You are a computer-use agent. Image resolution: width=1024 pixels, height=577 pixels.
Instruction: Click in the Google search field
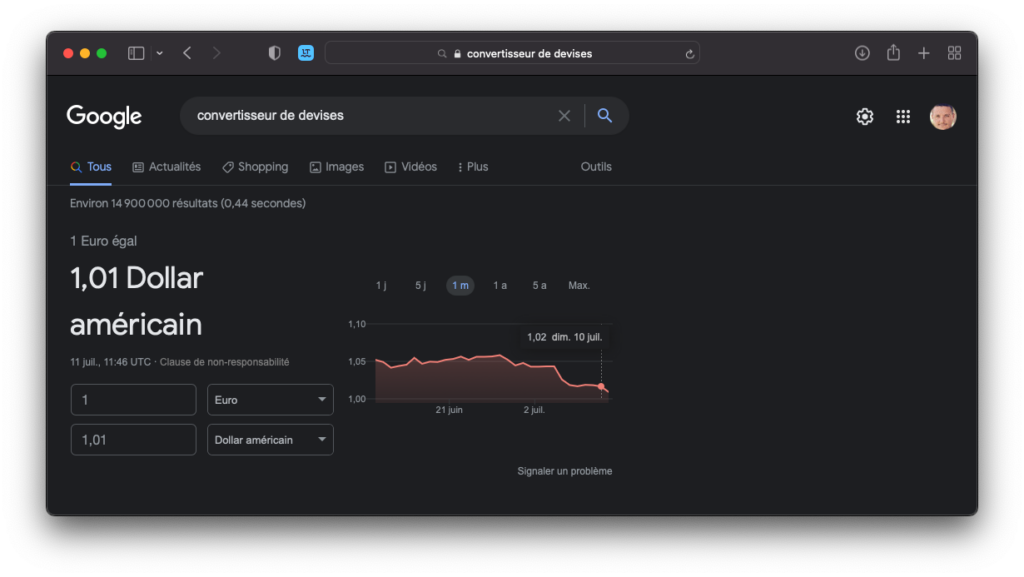coord(372,116)
